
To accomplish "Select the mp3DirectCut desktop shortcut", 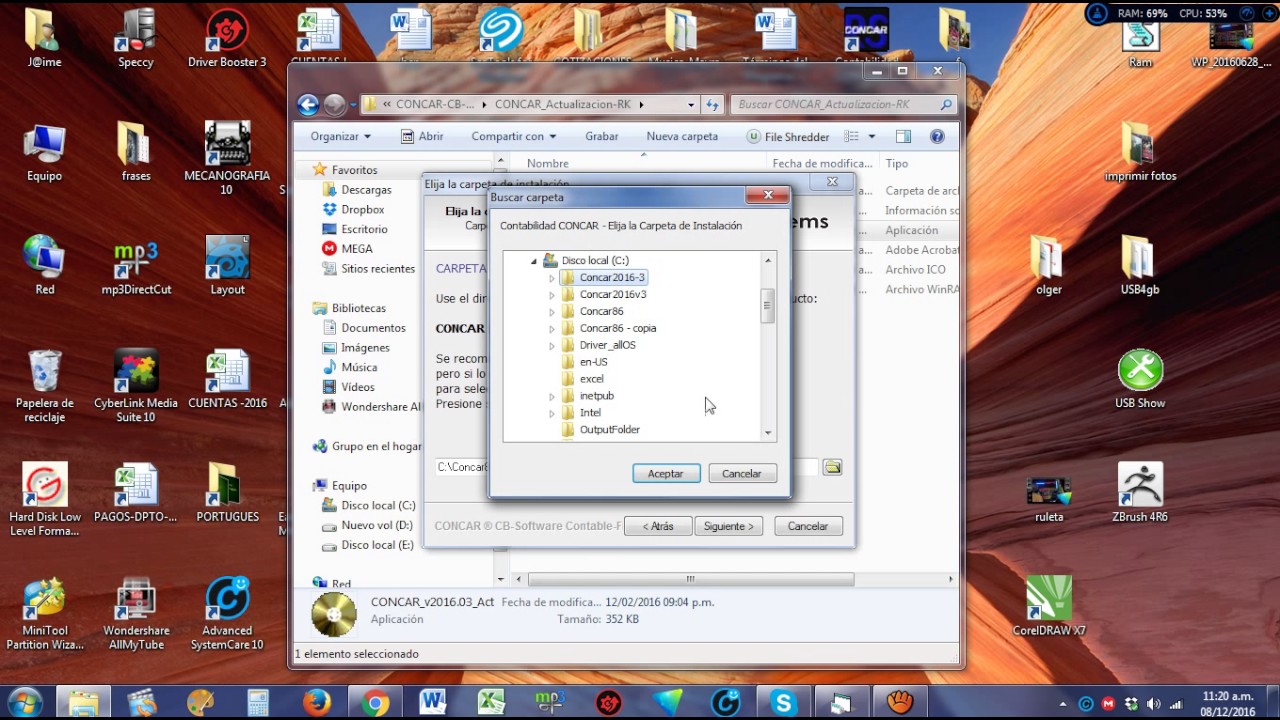I will 136,265.
